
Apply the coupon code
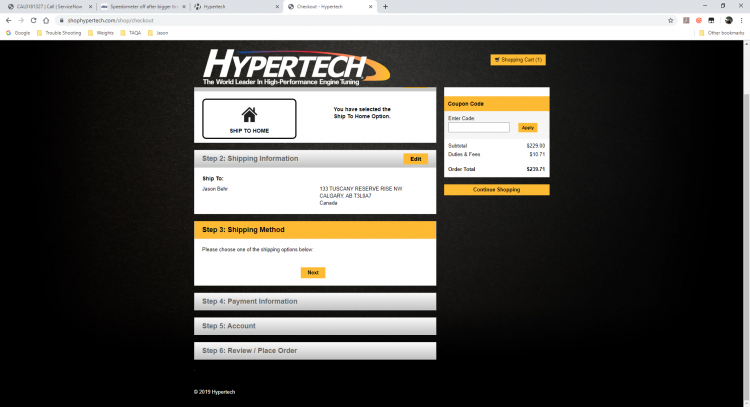tap(528, 128)
